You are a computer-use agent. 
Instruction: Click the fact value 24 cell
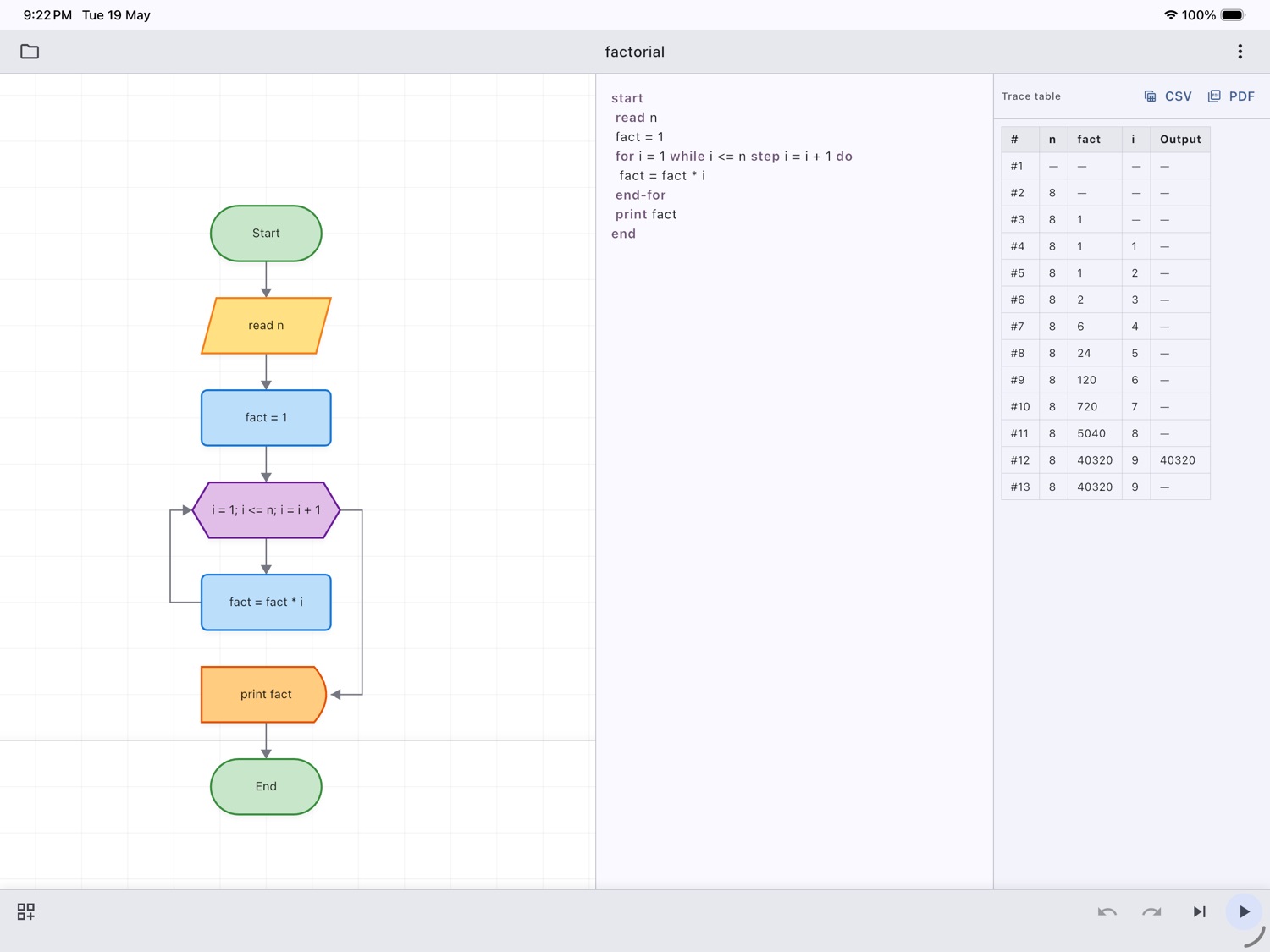point(1095,354)
